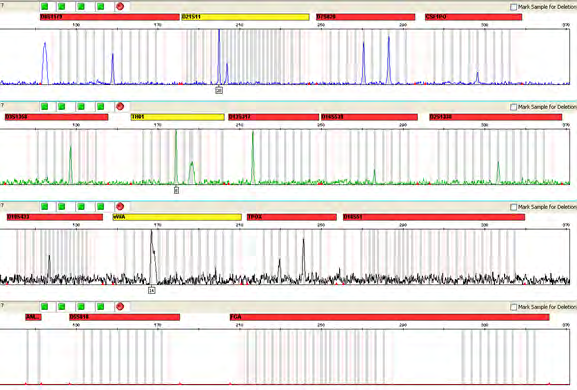
Task: Select the D18S51 marker bar
Action: pos(434,217)
